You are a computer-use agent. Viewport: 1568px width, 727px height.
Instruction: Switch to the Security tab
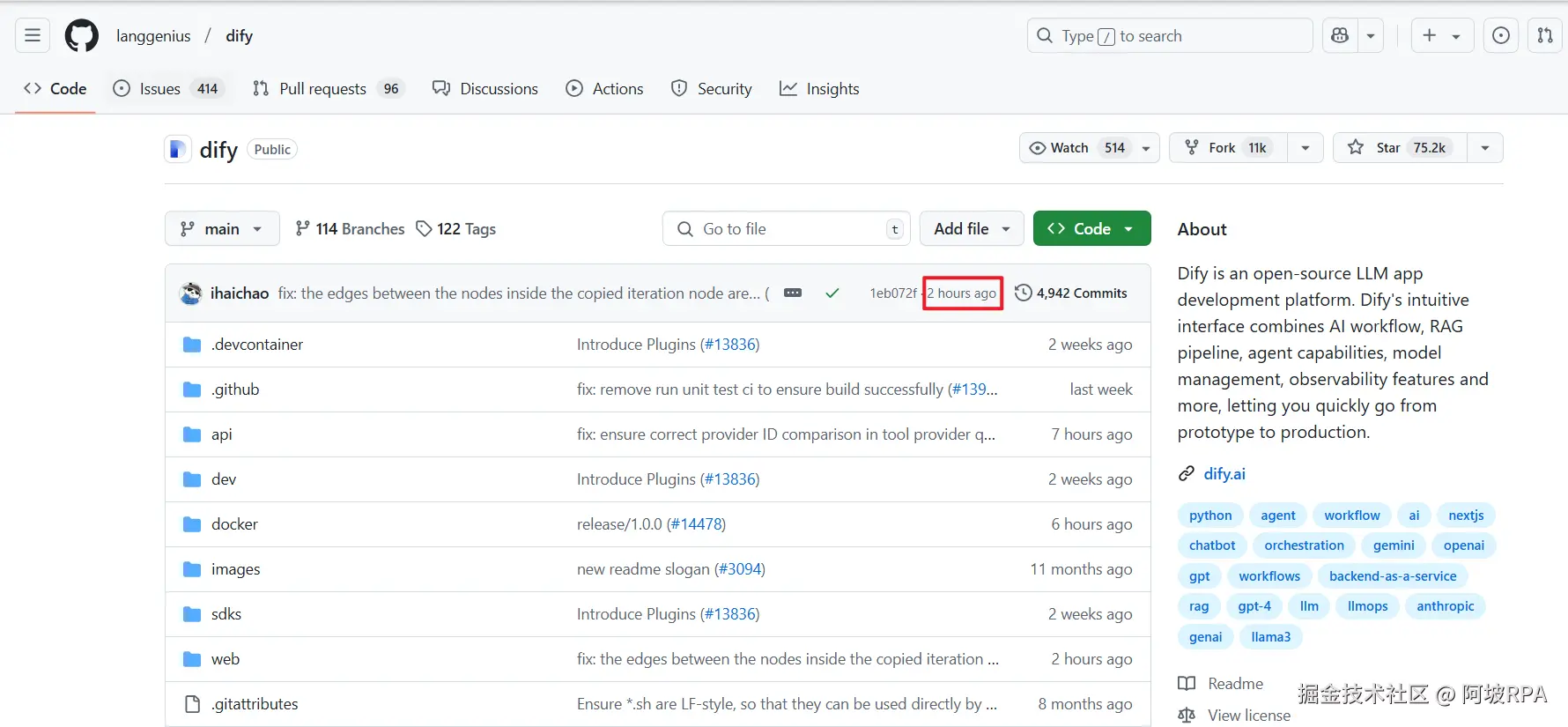pos(712,88)
